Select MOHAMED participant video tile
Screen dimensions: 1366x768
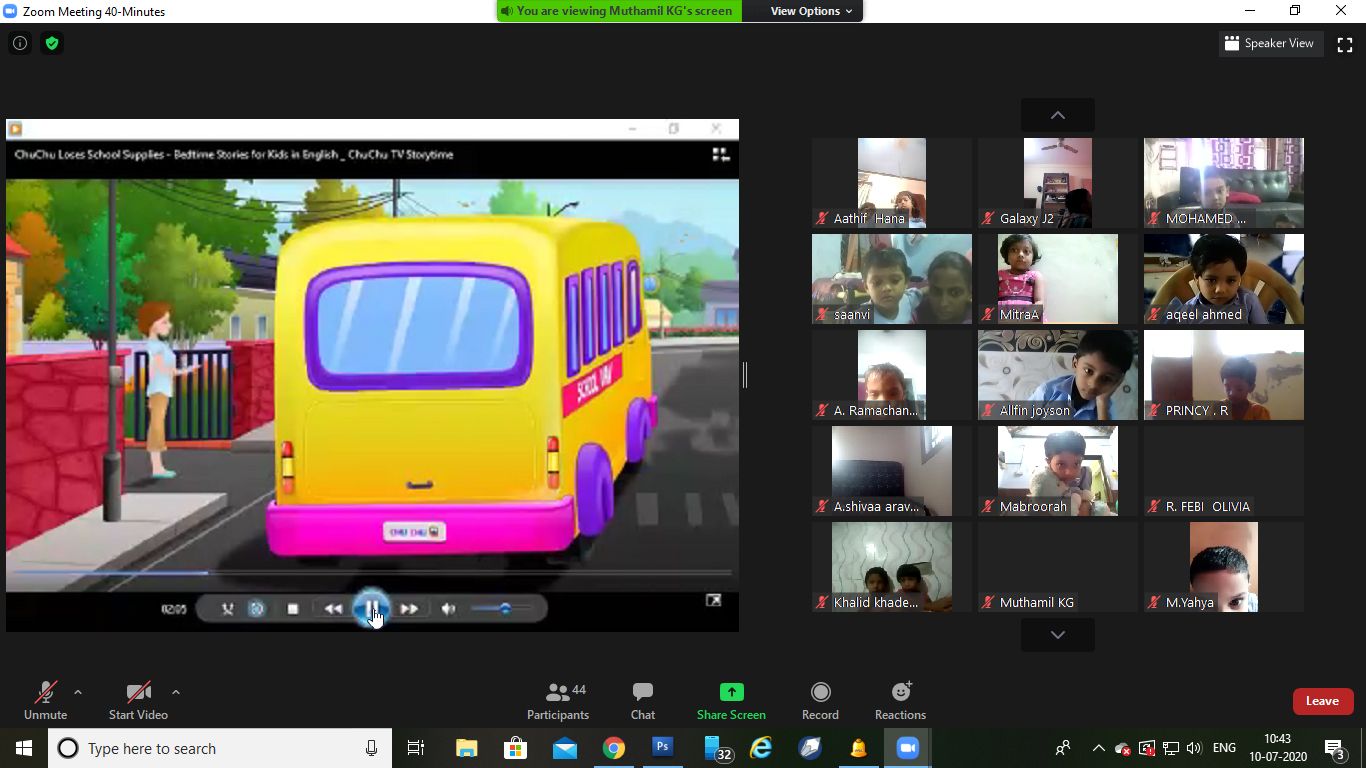click(x=1224, y=183)
